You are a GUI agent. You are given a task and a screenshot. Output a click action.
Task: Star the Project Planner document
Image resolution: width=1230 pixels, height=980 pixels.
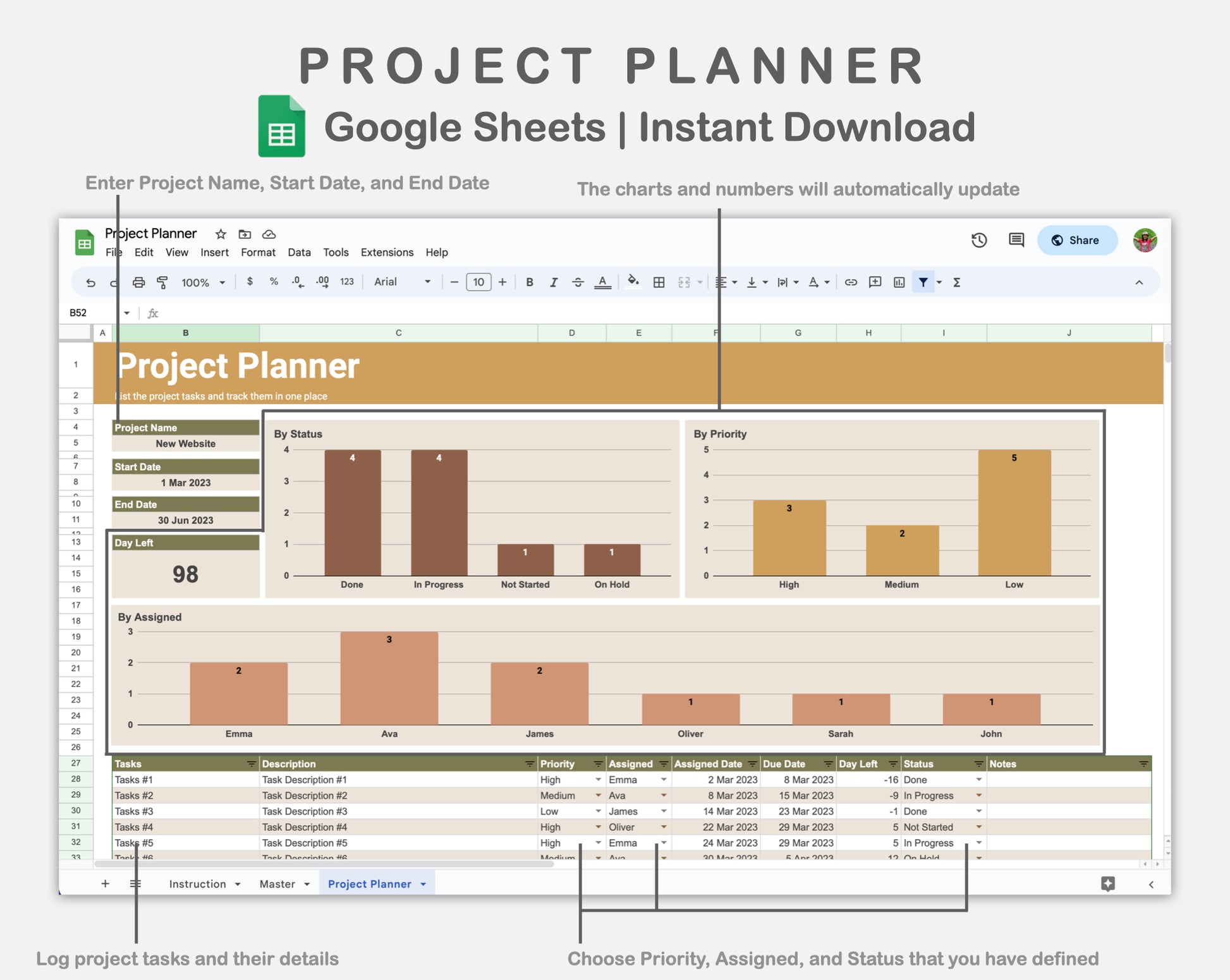coord(221,234)
